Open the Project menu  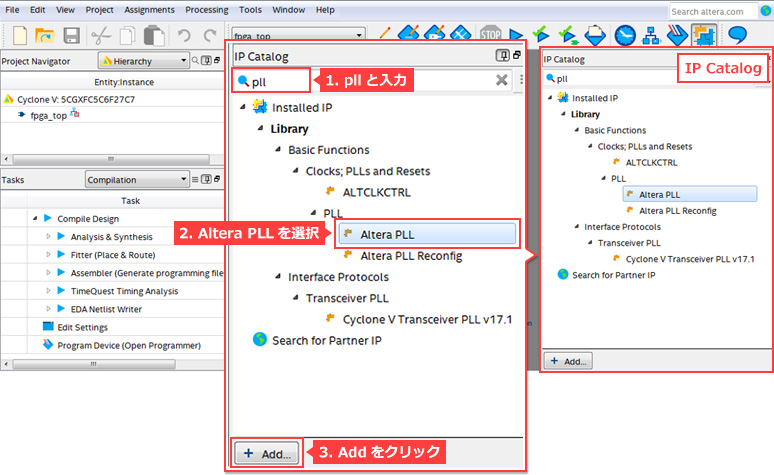[x=99, y=9]
